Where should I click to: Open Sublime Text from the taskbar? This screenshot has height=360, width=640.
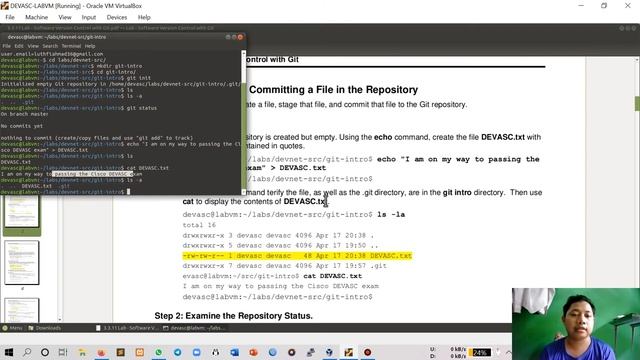pos(120,352)
